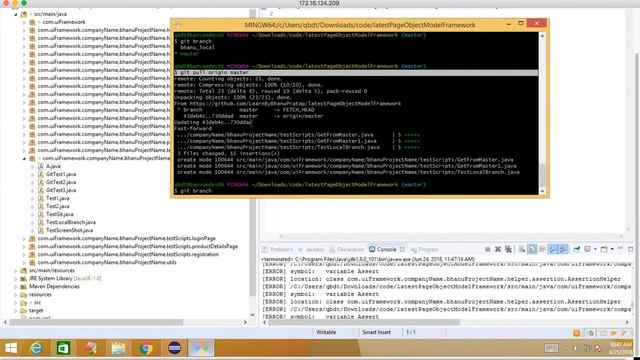Switch to the Declaration tab
Image resolution: width=640 pixels, height=360 pixels.
point(347,249)
